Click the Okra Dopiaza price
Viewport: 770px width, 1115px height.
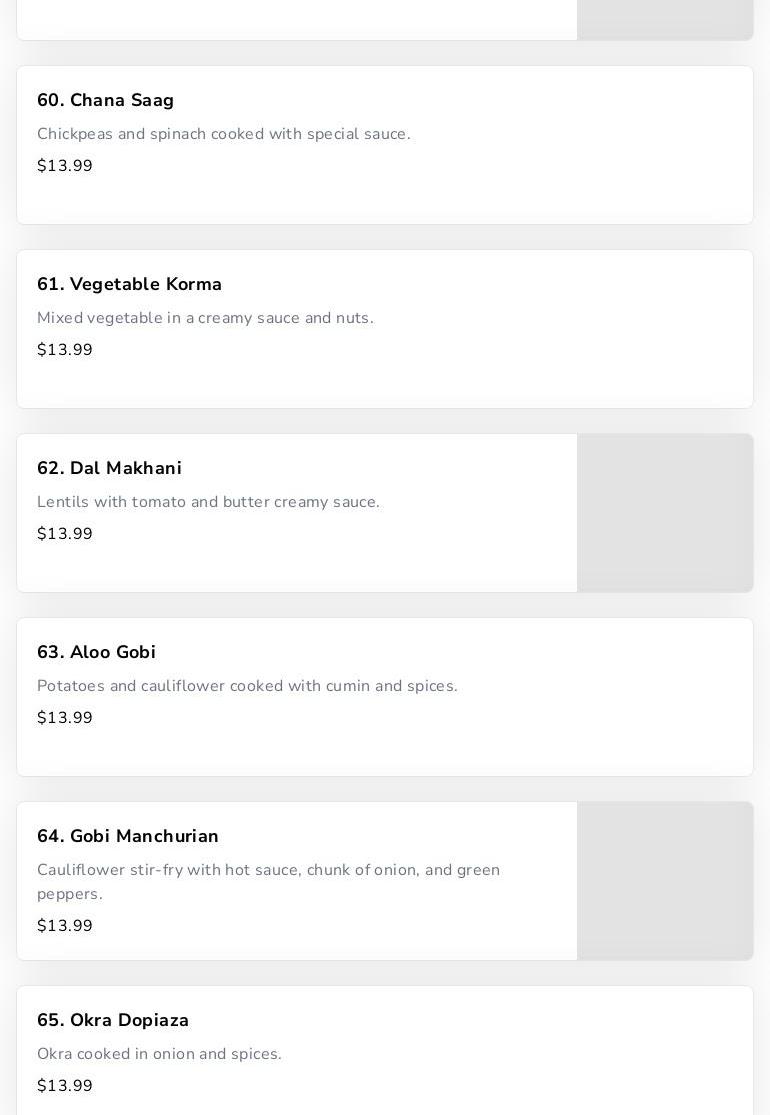[x=65, y=1086]
